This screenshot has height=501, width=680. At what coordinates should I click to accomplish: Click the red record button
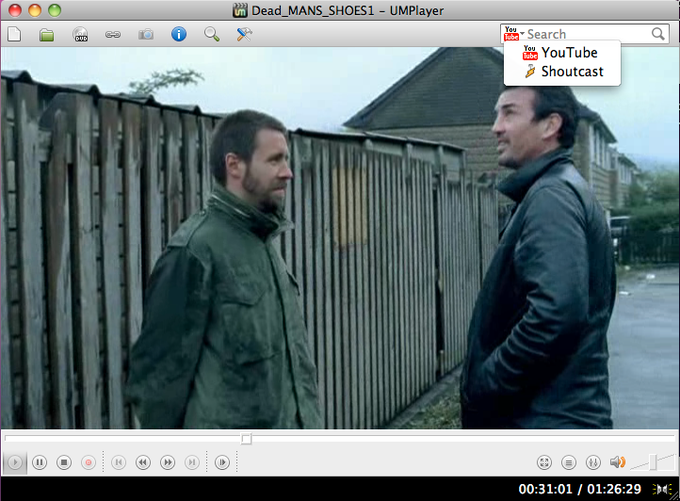tap(88, 462)
